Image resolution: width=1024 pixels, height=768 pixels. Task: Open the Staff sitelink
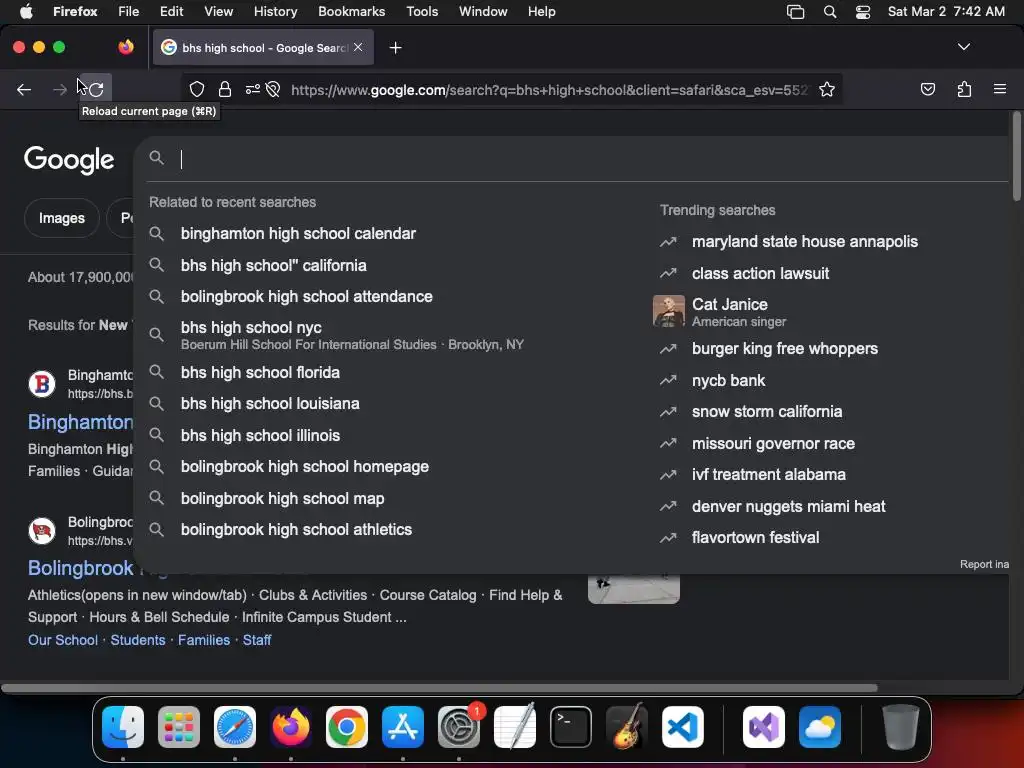pos(257,640)
